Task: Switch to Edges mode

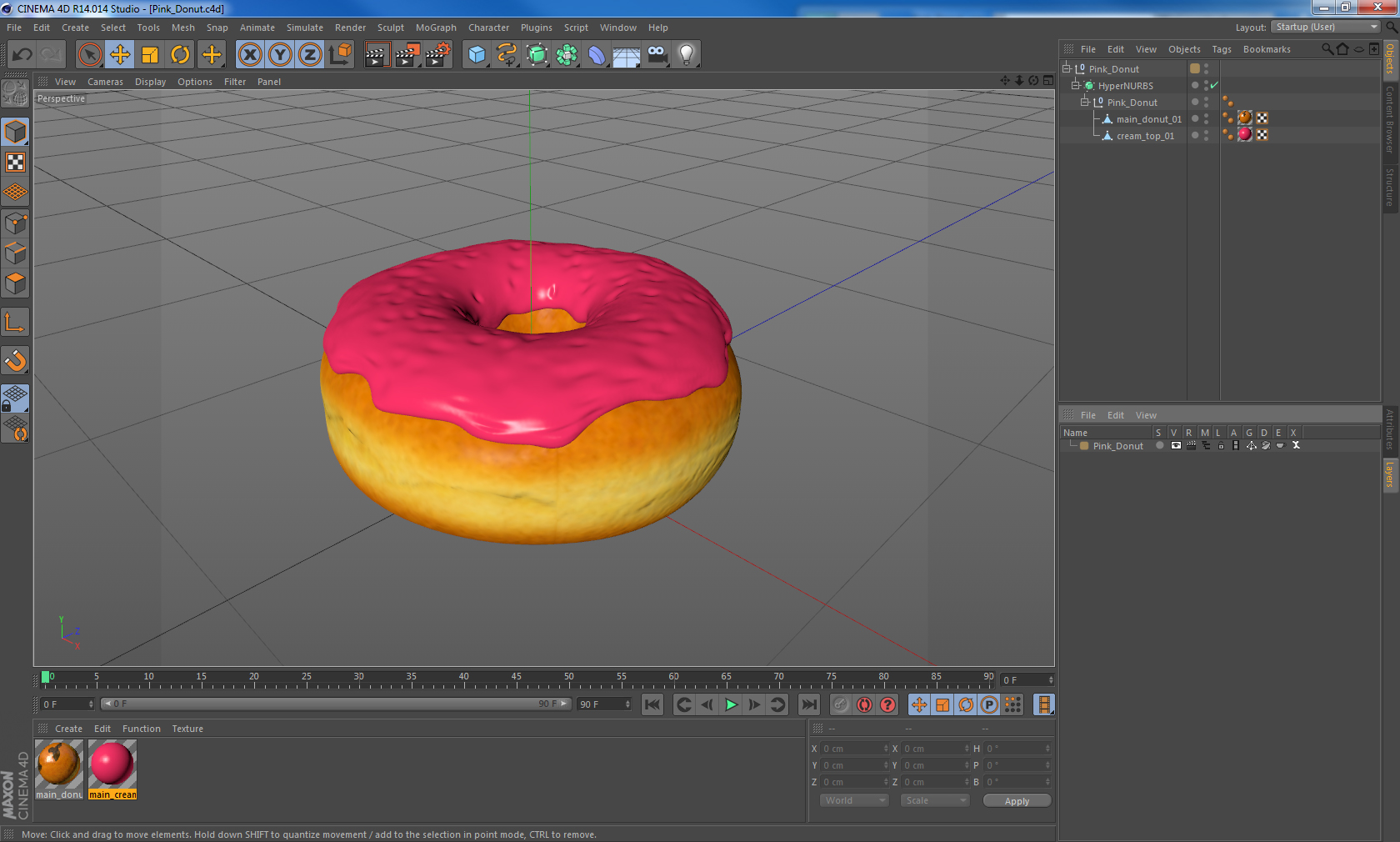Action: 15,253
